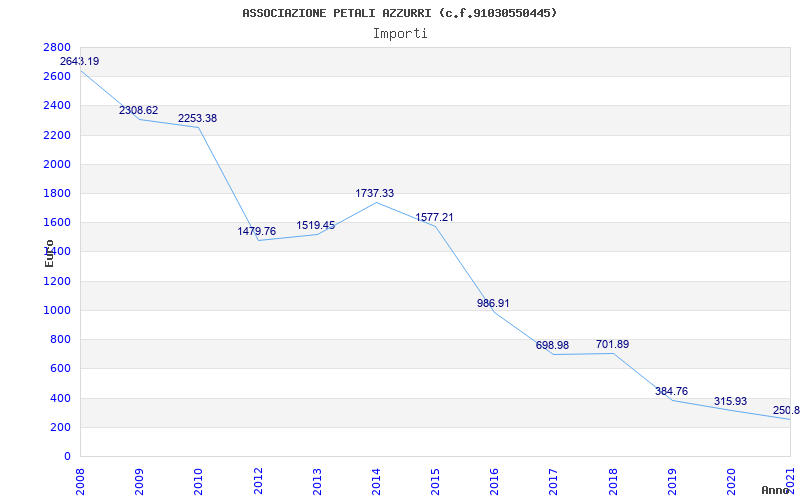Select the 2308.62 data label
The width and height of the screenshot is (800, 500).
click(x=139, y=110)
